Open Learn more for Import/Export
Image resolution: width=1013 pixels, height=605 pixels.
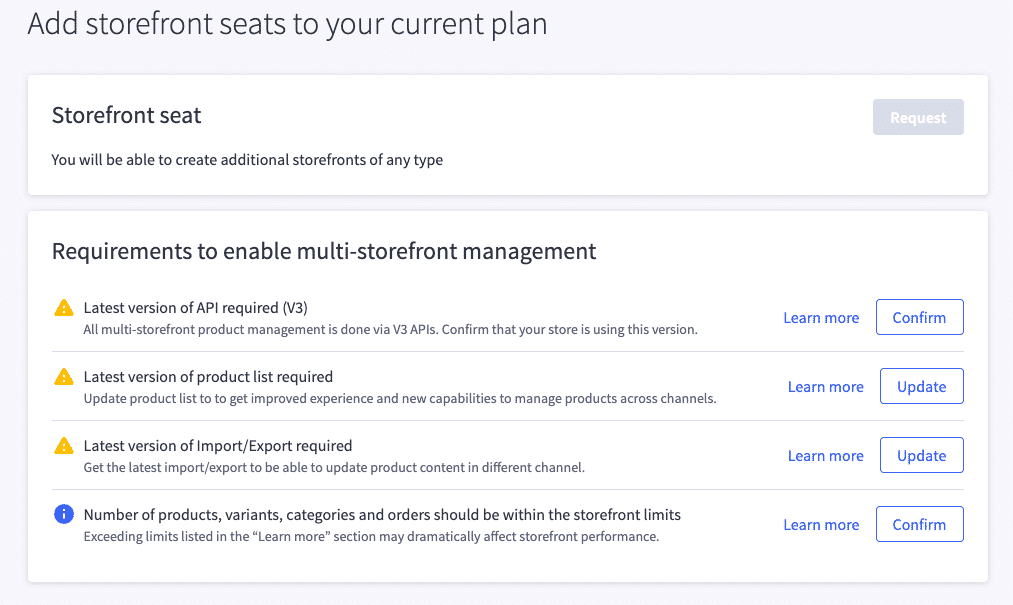pyautogui.click(x=825, y=456)
